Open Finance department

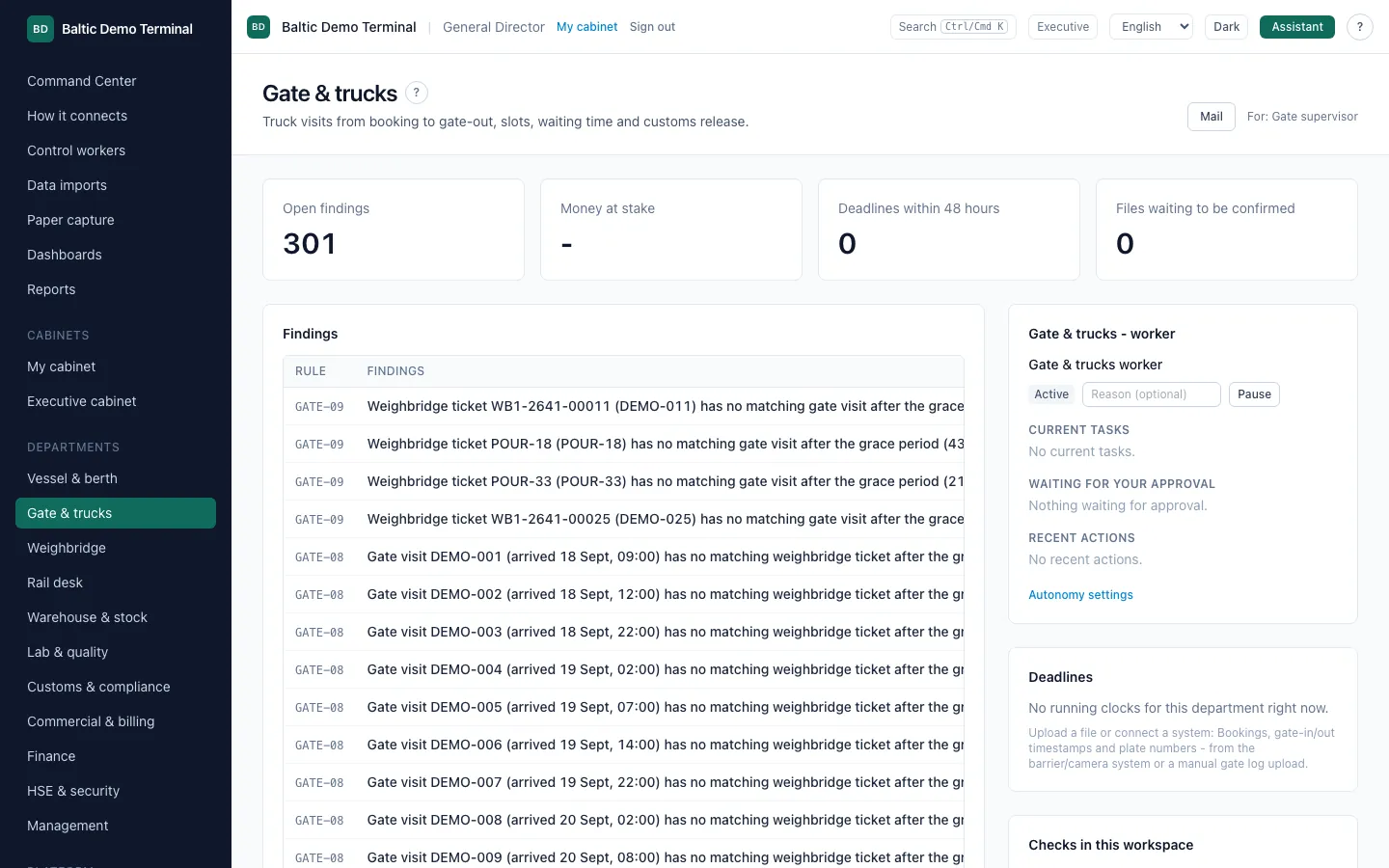point(116,756)
